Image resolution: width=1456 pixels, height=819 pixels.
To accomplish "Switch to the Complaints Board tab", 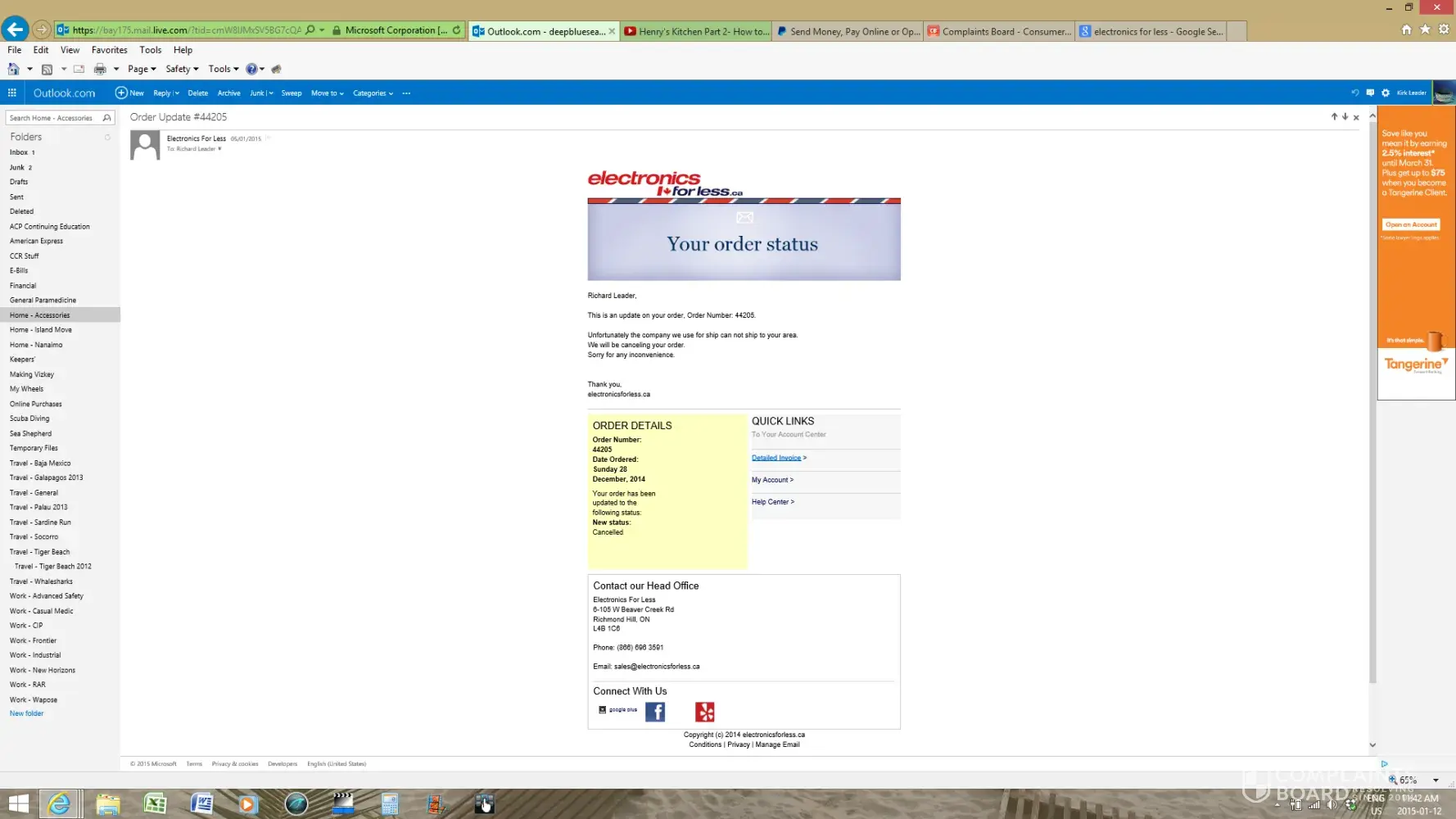I will (999, 31).
